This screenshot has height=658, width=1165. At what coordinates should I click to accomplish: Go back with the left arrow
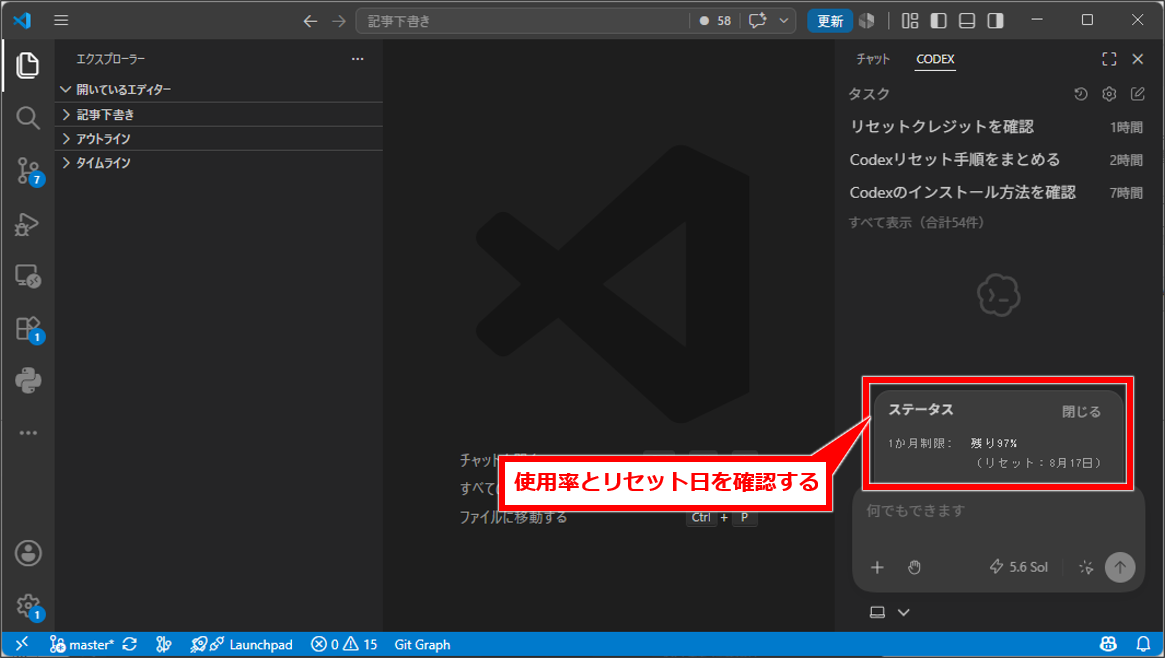[x=311, y=21]
